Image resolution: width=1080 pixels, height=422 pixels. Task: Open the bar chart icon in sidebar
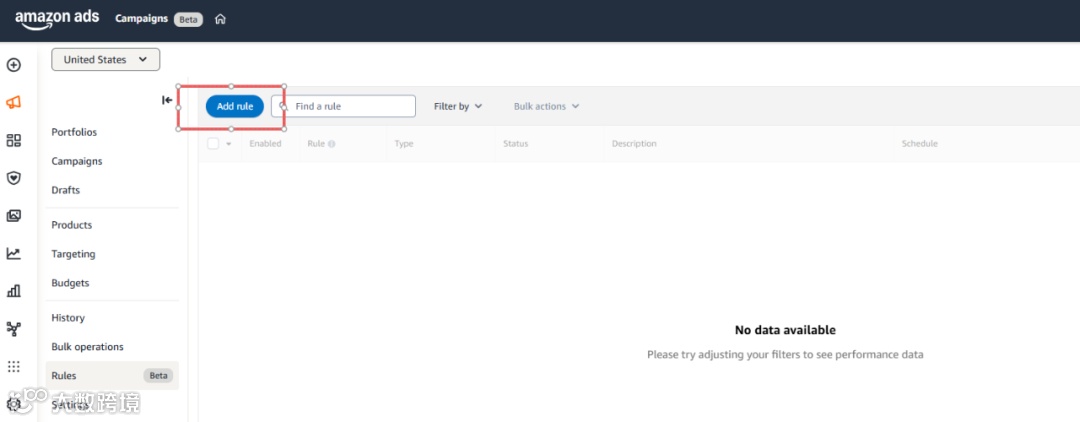14,291
